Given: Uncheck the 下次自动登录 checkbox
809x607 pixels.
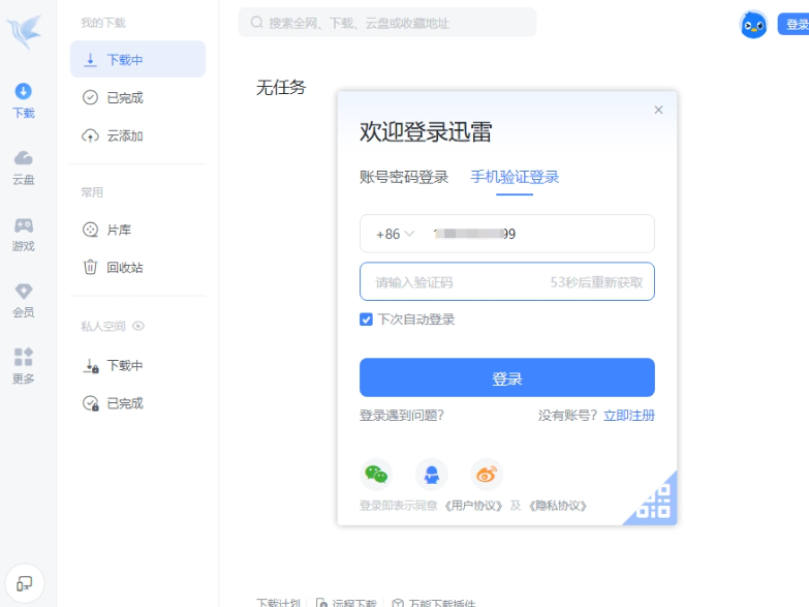Looking at the screenshot, I should tap(366, 320).
